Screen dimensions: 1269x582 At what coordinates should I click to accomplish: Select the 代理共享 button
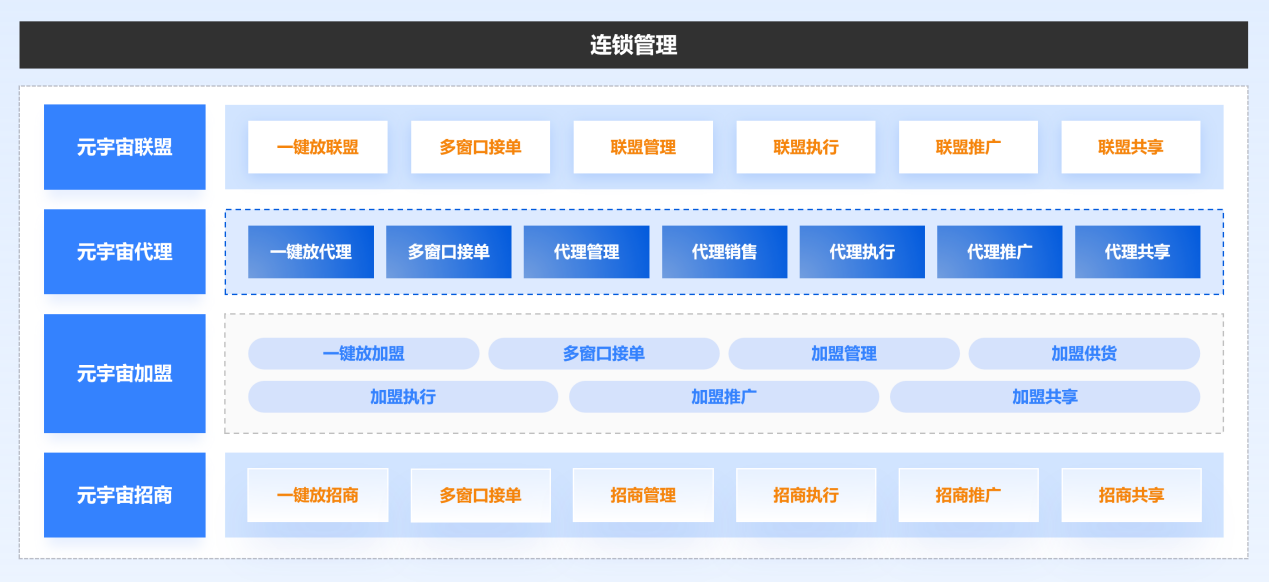1137,252
